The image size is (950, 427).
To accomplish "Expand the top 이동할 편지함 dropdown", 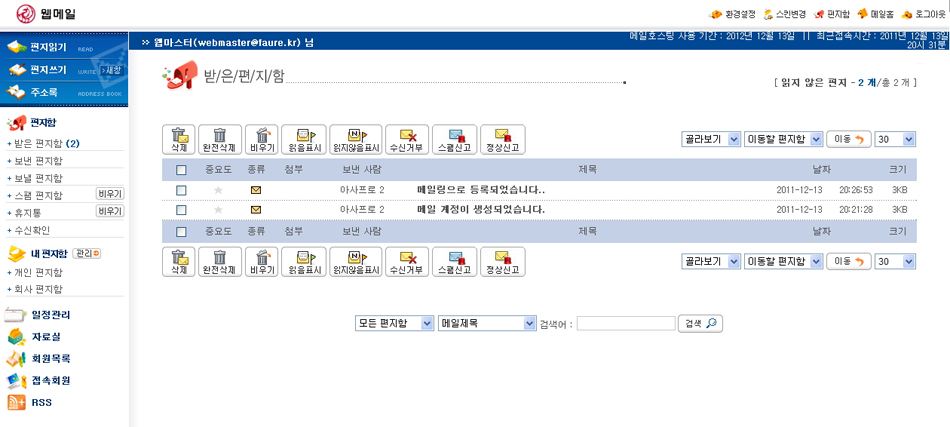I will point(783,139).
